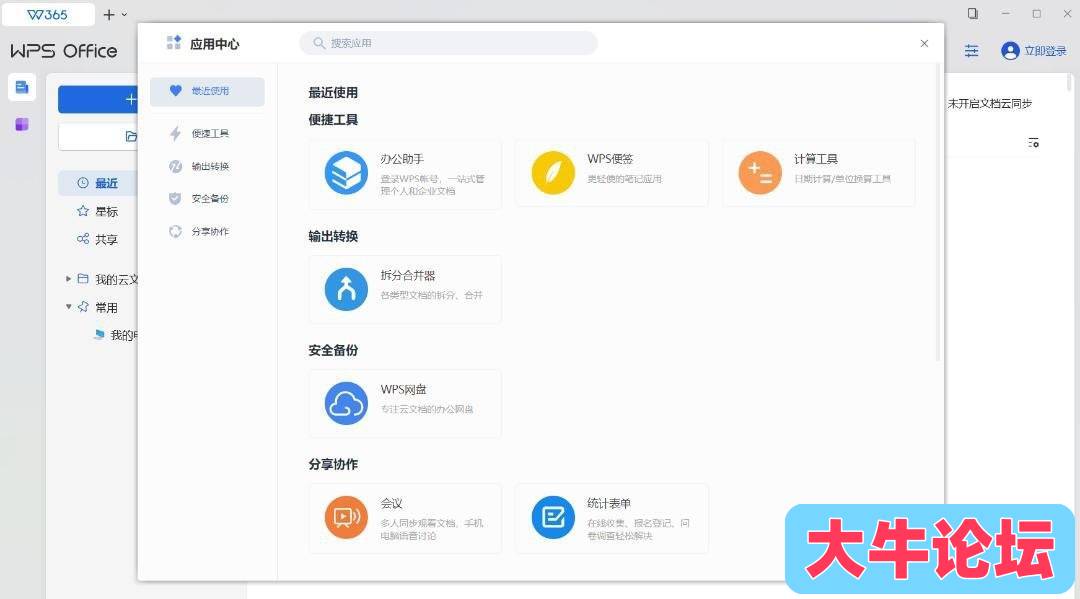Click the dialog vertical scrollbar

click(937, 213)
